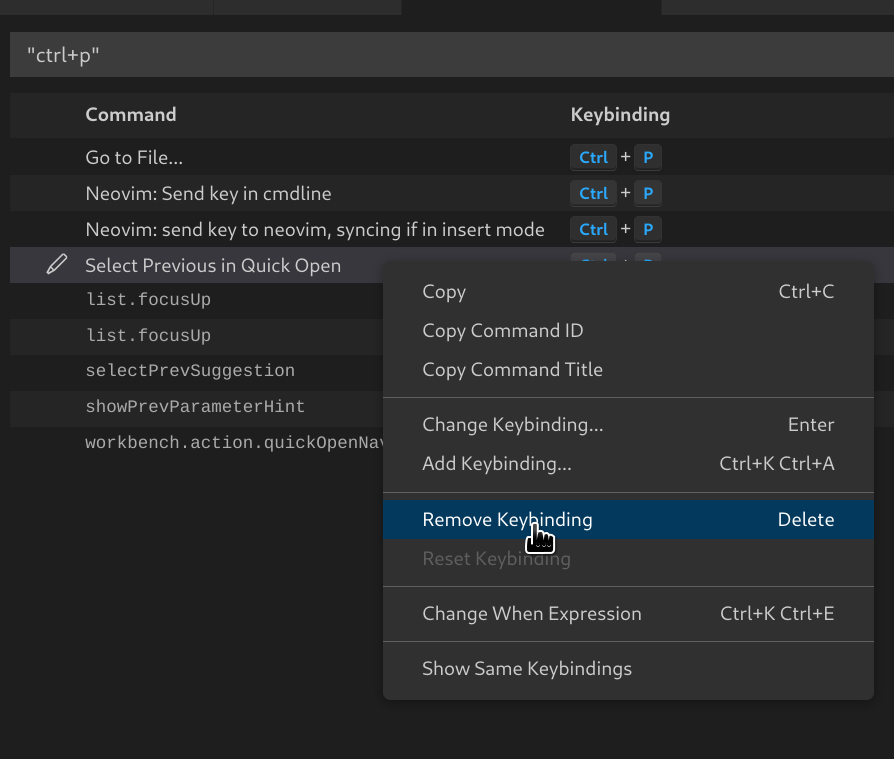
Task: Click the Ctrl key chip next to Go to File
Action: click(x=593, y=157)
